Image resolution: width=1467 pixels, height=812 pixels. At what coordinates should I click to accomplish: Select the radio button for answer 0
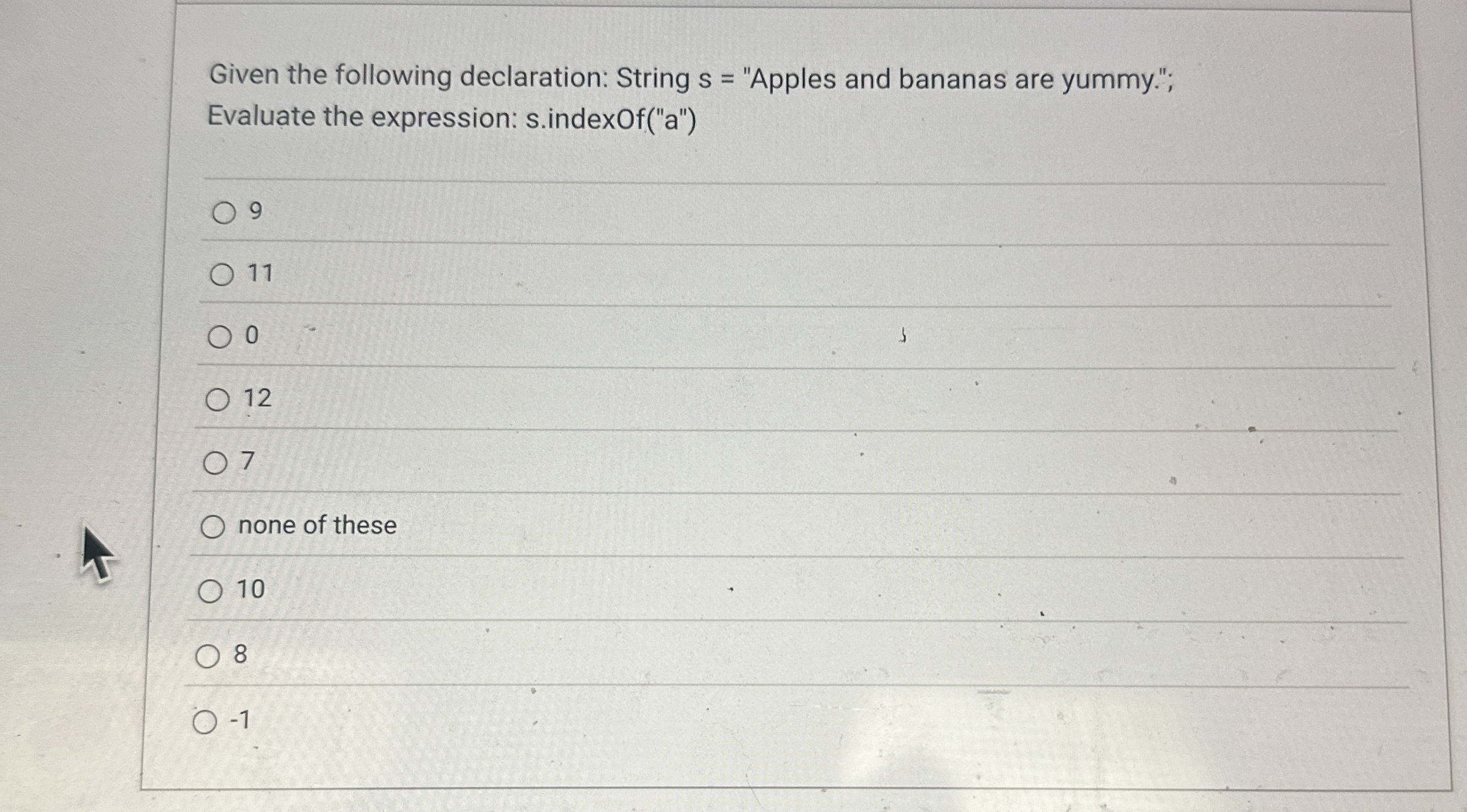tap(219, 336)
